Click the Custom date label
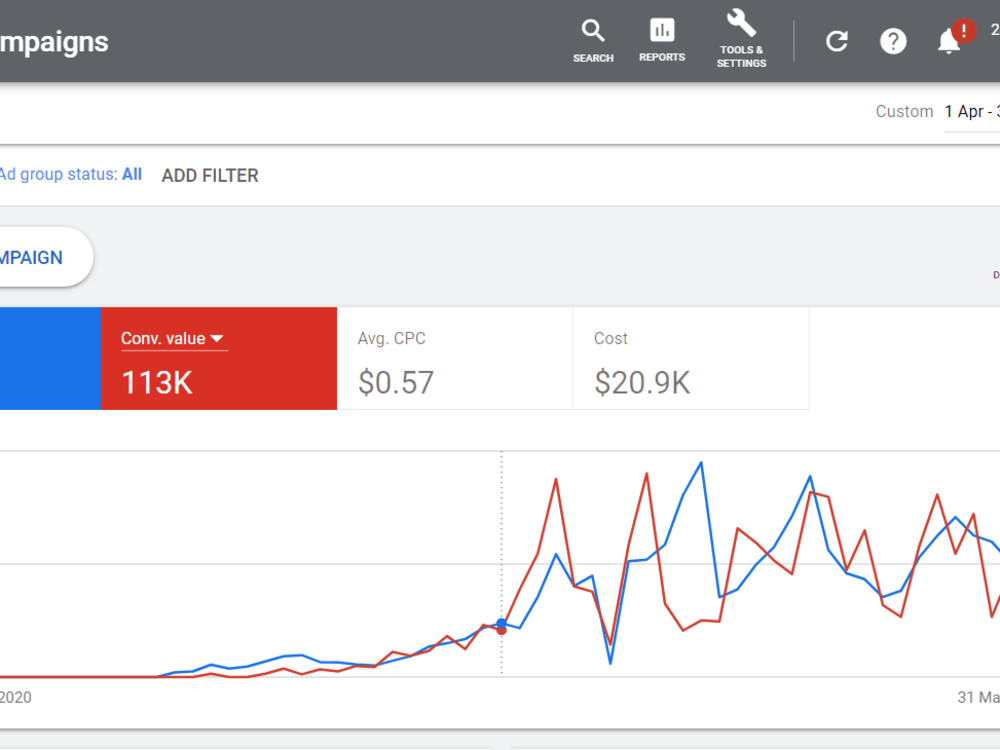 coord(904,112)
